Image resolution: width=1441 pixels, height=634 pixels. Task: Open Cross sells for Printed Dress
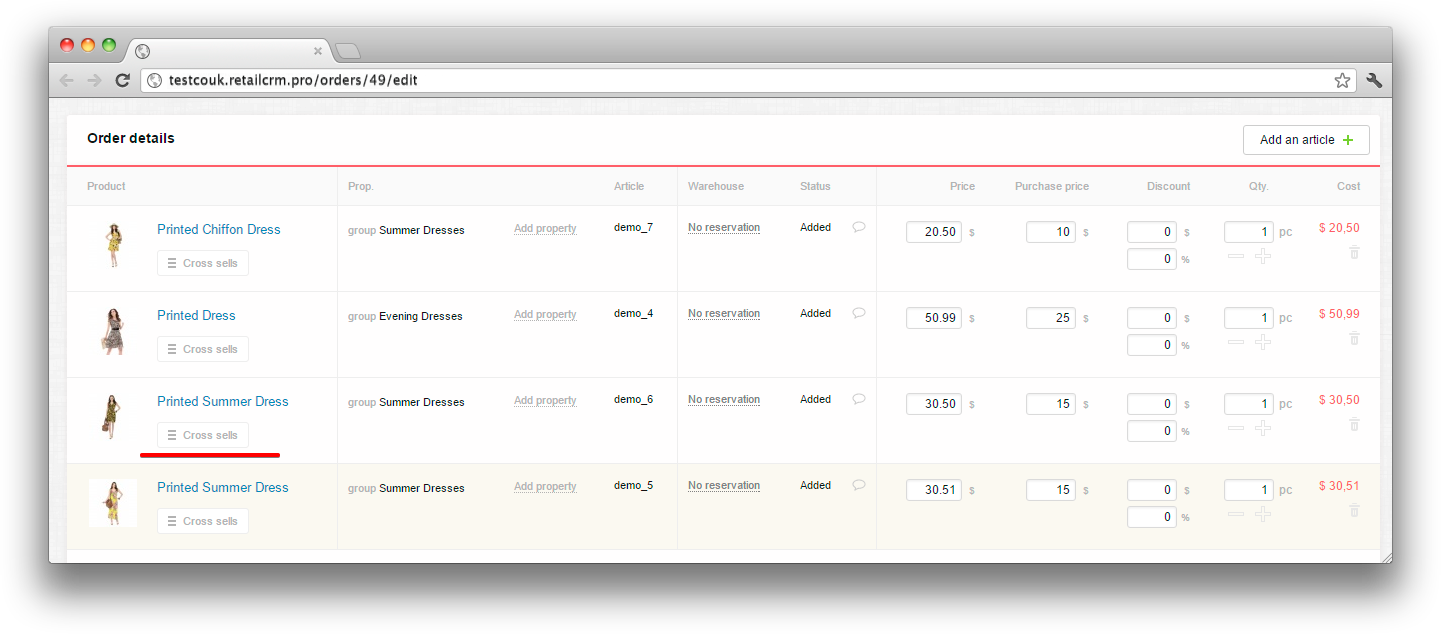coord(203,349)
